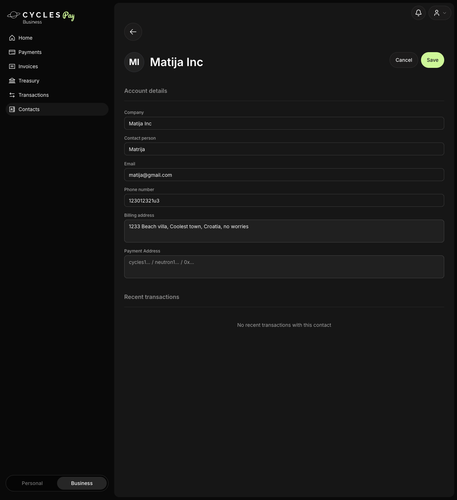Screen dimensions: 457x500
Task: Switch to Business mode
Action: [x=82, y=483]
